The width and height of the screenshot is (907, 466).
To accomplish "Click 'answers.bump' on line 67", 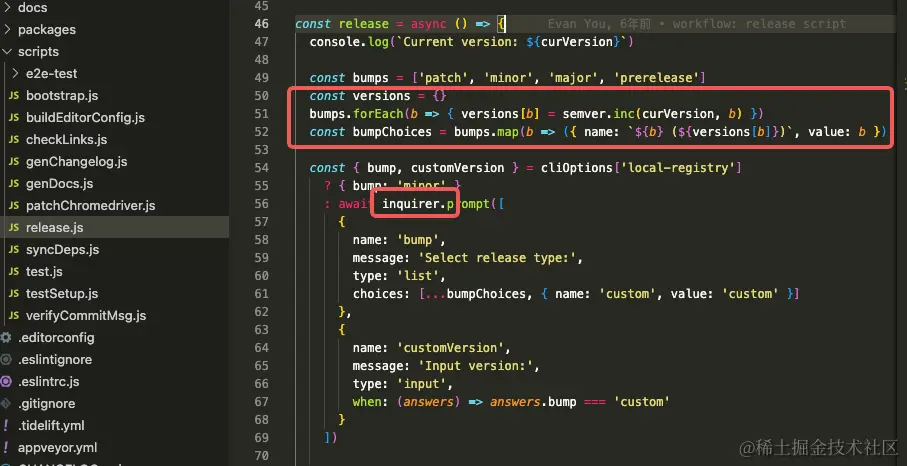I will 533,402.
